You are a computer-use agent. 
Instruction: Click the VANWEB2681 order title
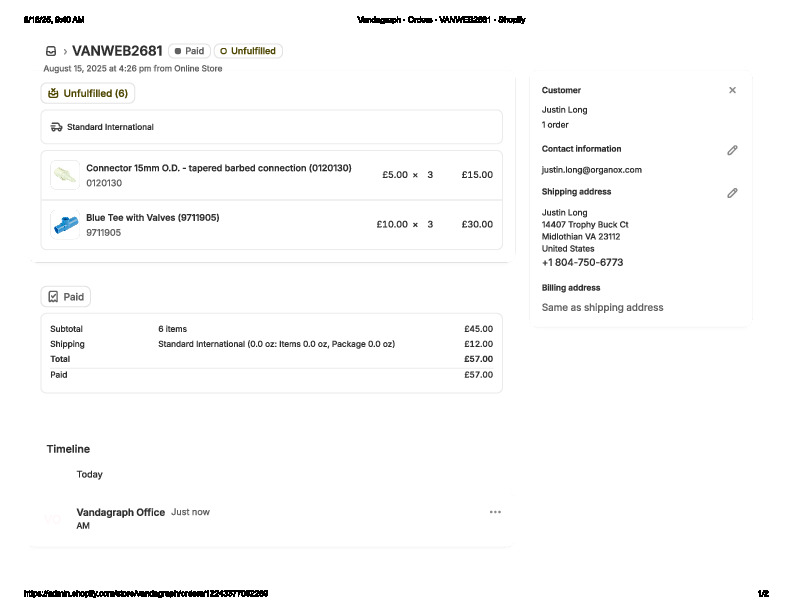pyautogui.click(x=117, y=51)
